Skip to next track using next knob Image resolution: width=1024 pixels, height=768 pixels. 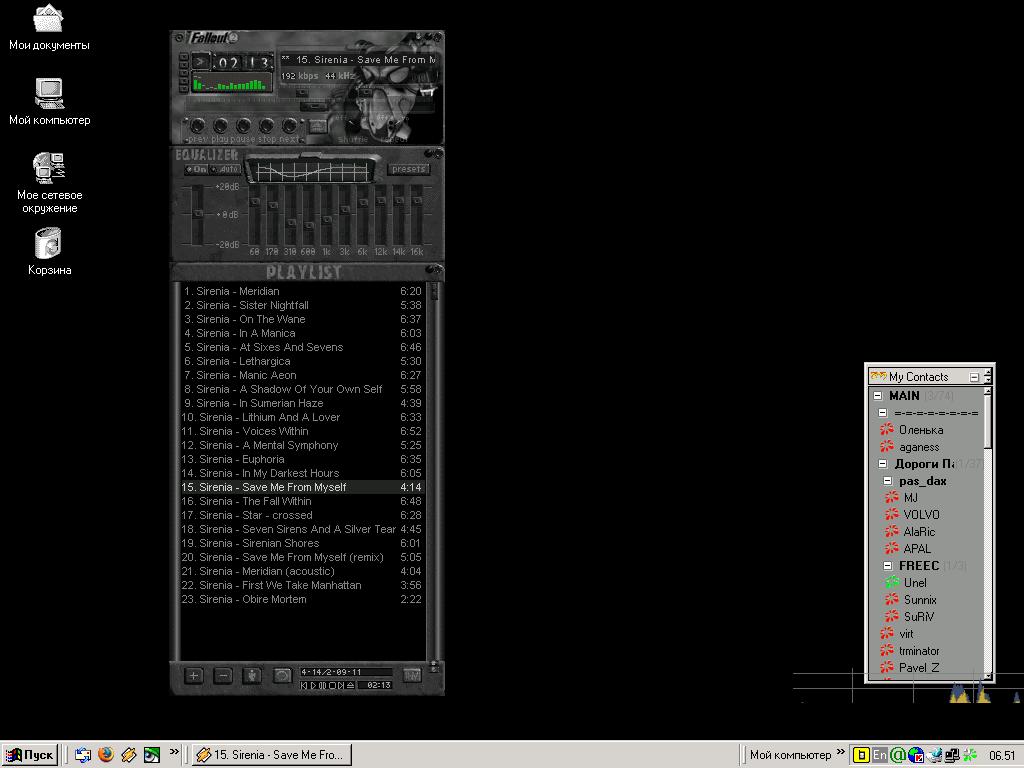(x=290, y=126)
